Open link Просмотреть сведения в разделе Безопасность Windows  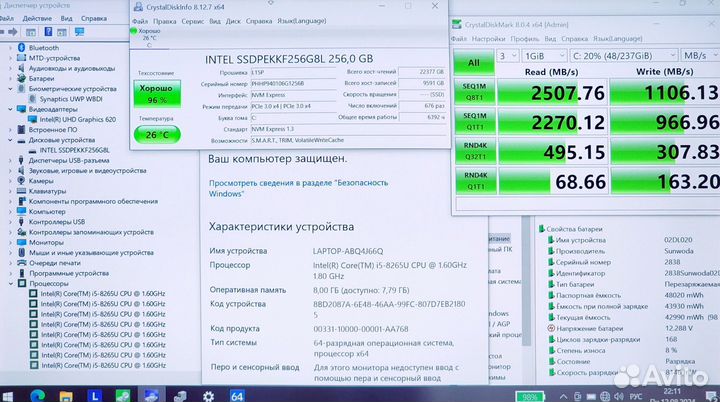(x=298, y=188)
